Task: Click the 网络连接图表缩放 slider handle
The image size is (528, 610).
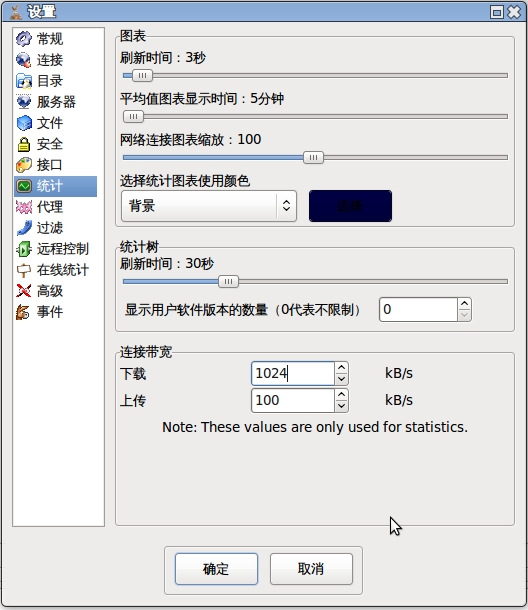Action: click(x=313, y=158)
